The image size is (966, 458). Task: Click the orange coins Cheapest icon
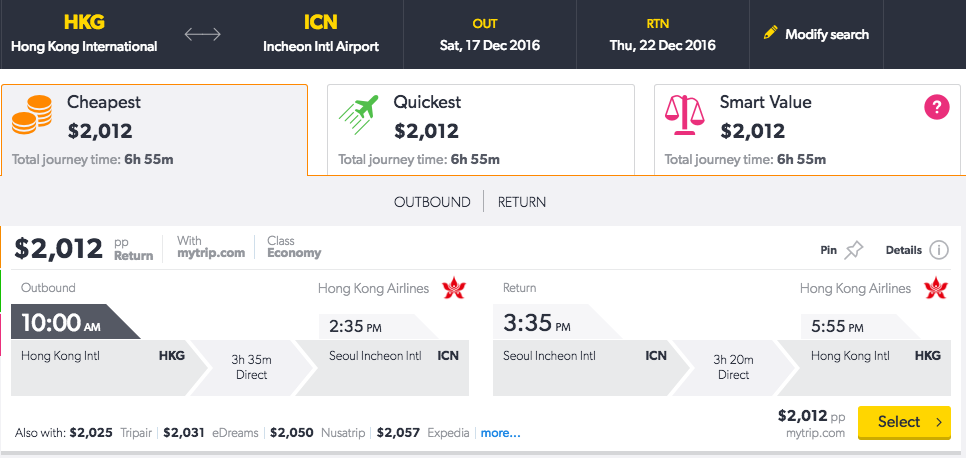pos(32,115)
